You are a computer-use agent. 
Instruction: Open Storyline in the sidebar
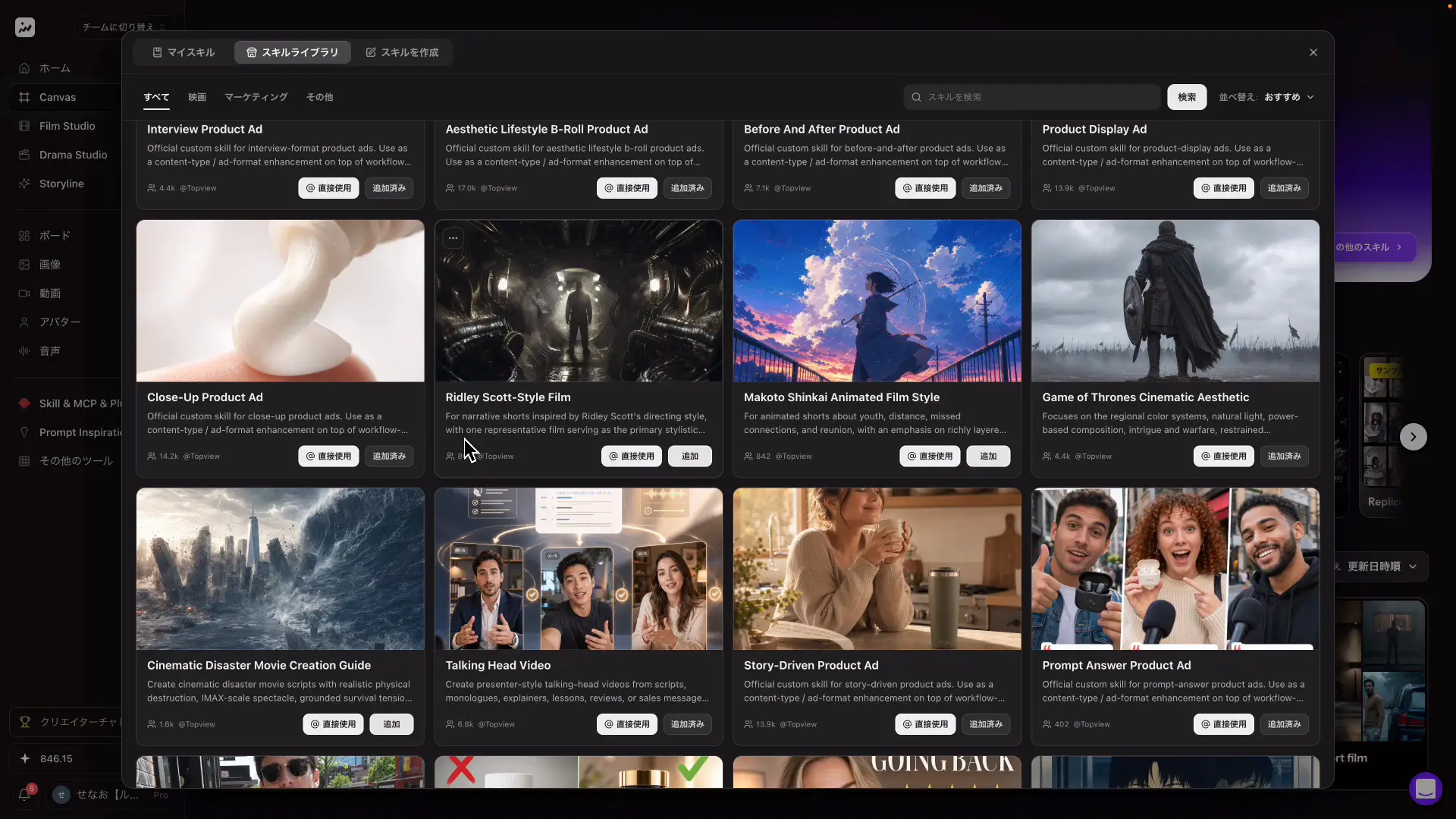64,184
